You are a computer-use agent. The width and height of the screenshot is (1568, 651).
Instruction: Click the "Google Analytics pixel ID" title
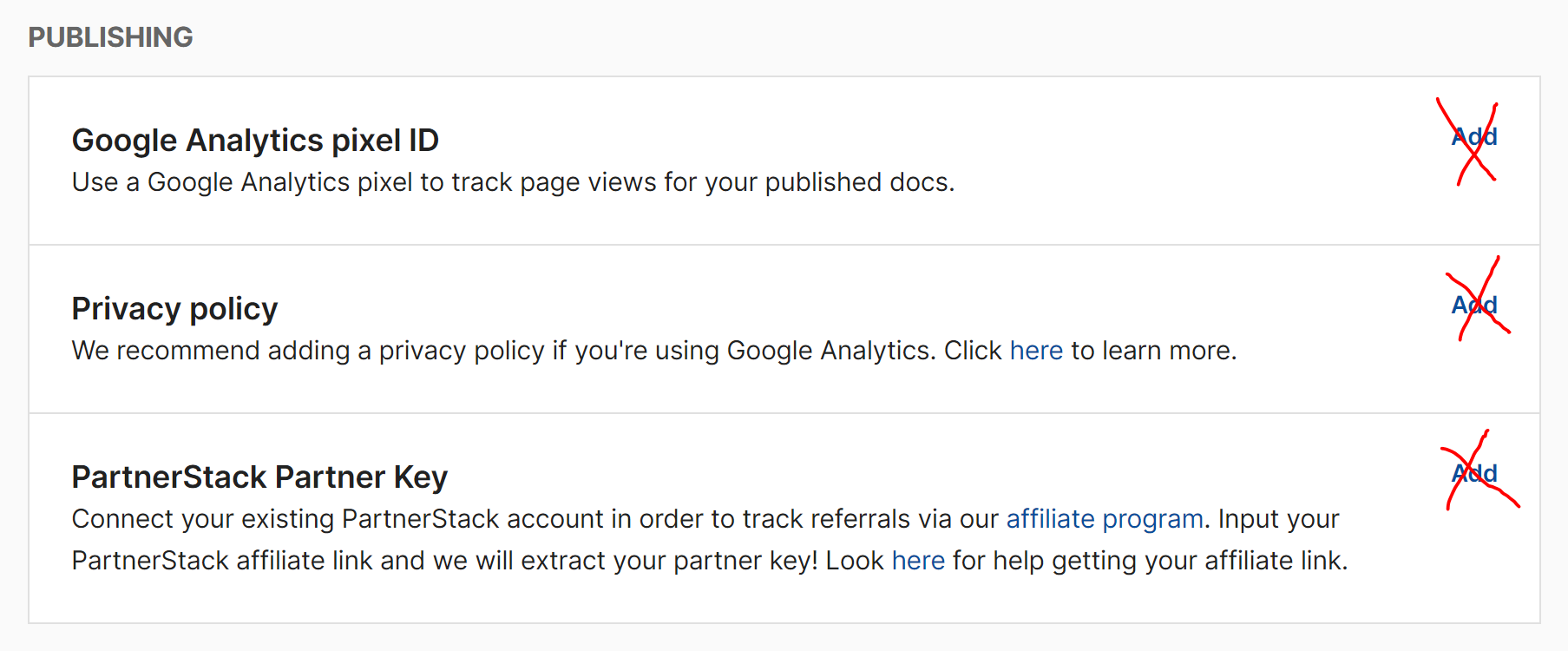[255, 141]
